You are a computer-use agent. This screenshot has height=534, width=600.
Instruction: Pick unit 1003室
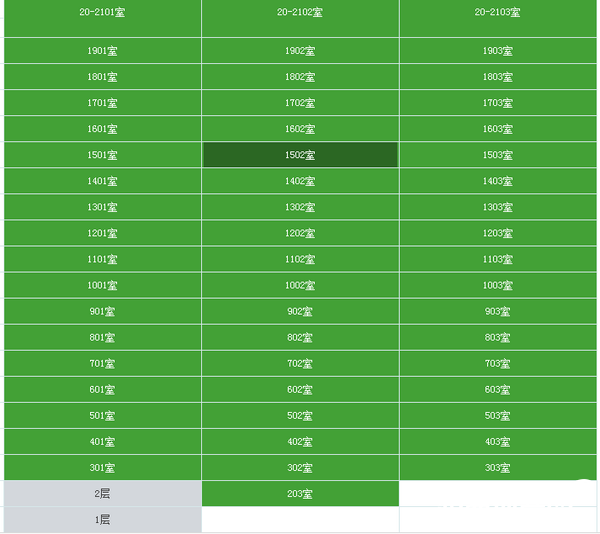coord(498,285)
